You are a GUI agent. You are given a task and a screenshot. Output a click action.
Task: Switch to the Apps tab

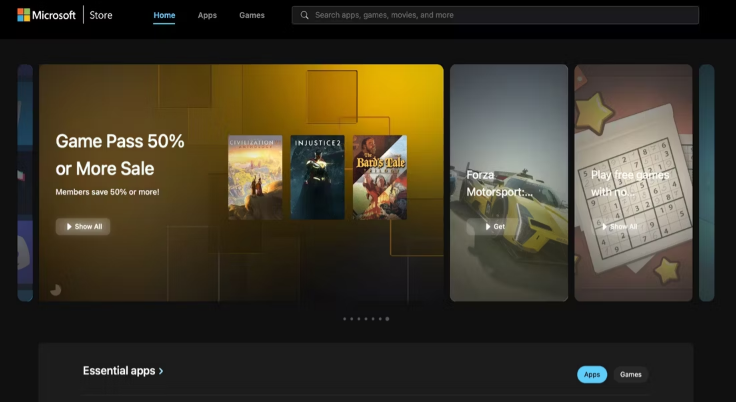(207, 15)
